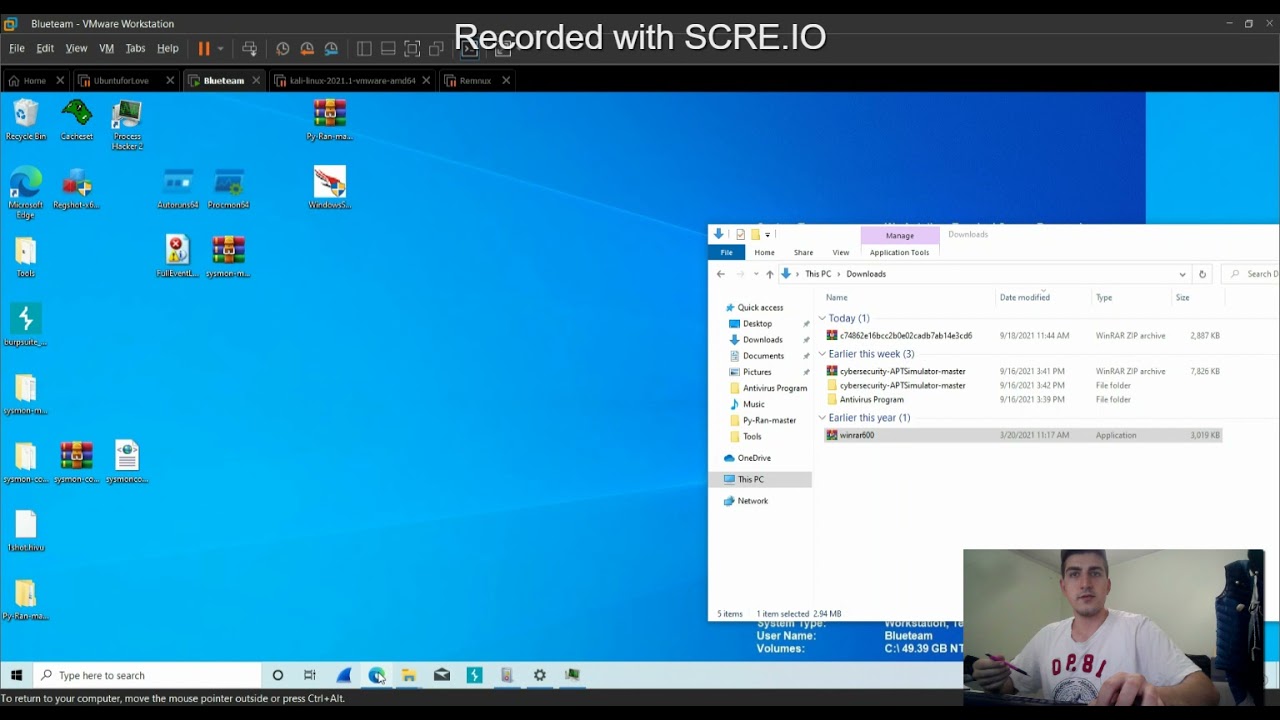Viewport: 1280px width, 720px height.
Task: Select Process Hacker 2 desktop icon
Action: [x=127, y=125]
